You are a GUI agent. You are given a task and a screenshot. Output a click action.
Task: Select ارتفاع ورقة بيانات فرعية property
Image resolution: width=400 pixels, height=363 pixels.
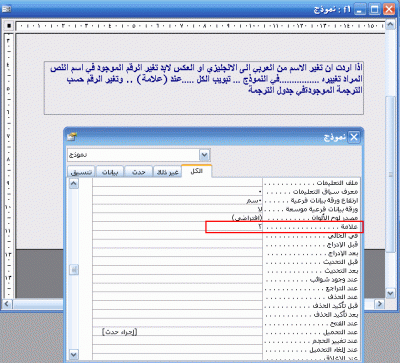[312, 200]
